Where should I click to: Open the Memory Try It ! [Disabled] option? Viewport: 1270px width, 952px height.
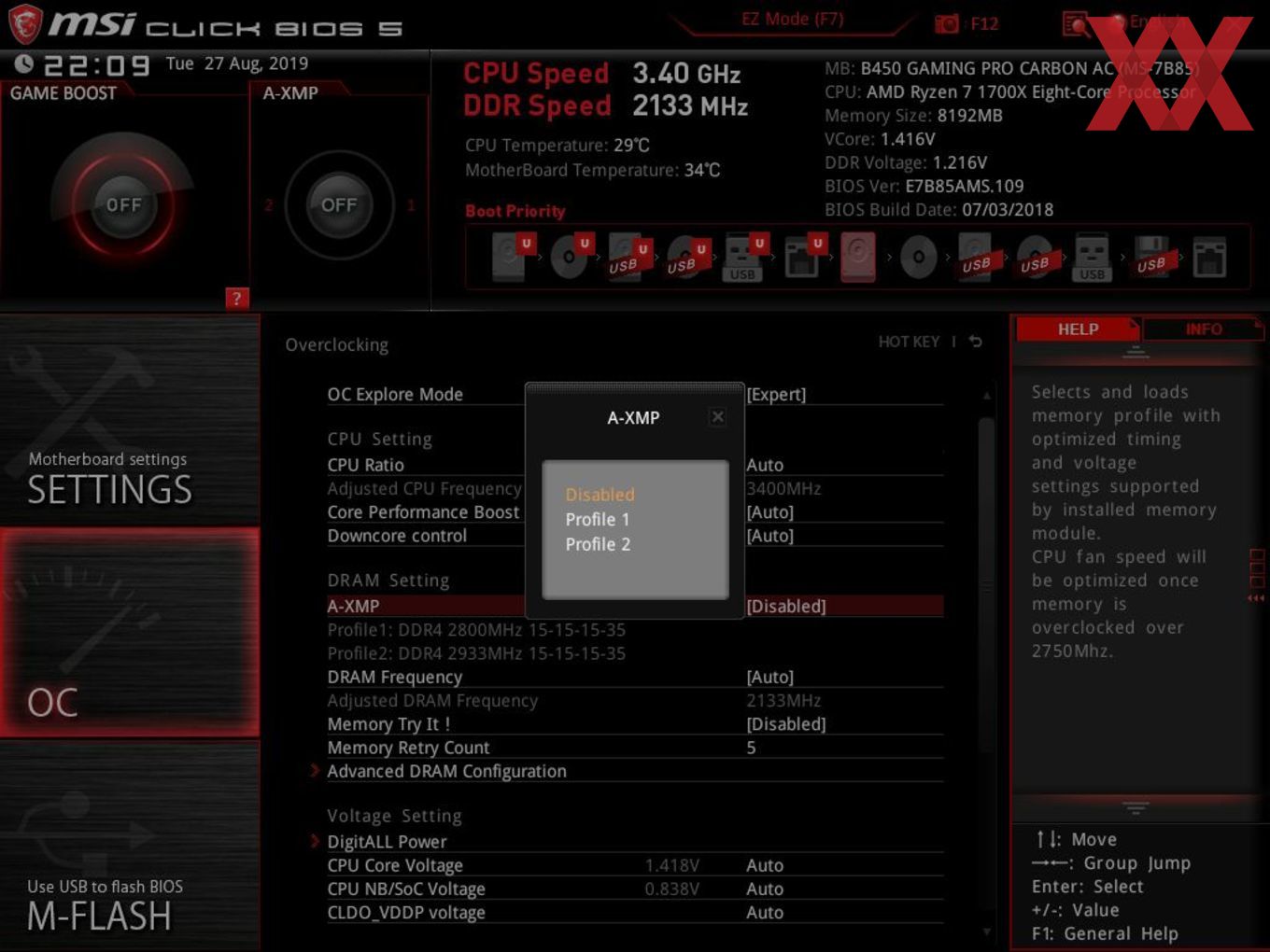785,724
